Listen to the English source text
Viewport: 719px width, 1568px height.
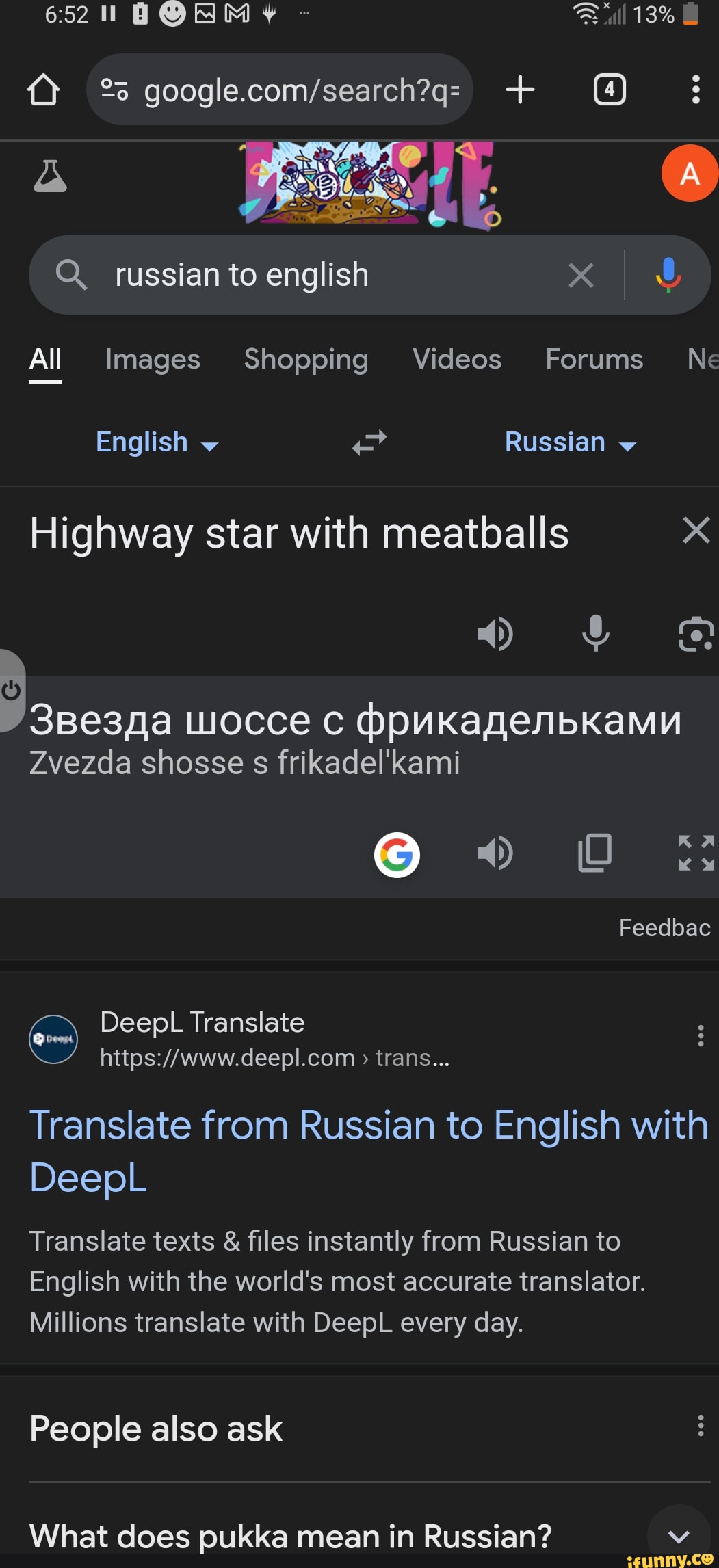click(495, 633)
